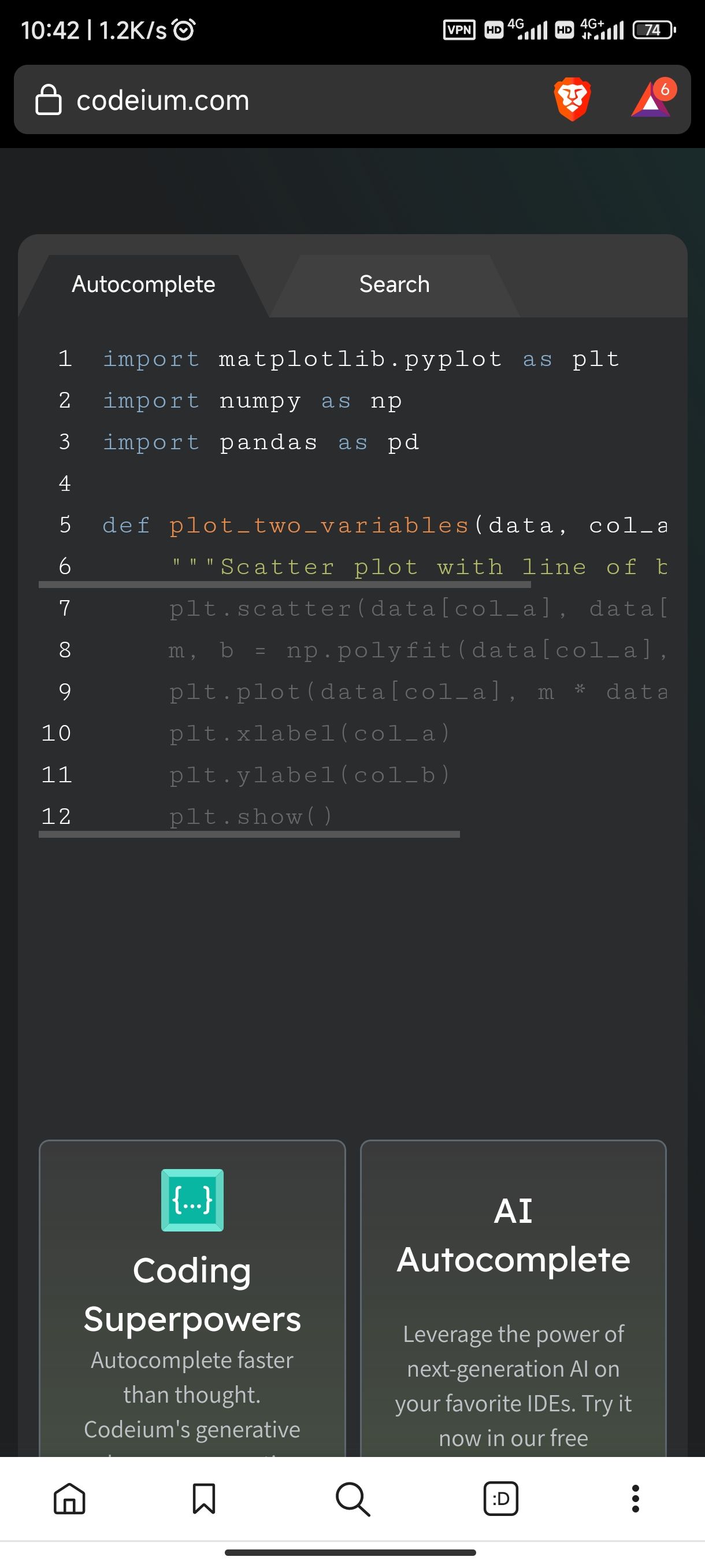This screenshot has height=1568, width=705.
Task: Open the AI Autocomplete card
Action: click(x=513, y=1298)
